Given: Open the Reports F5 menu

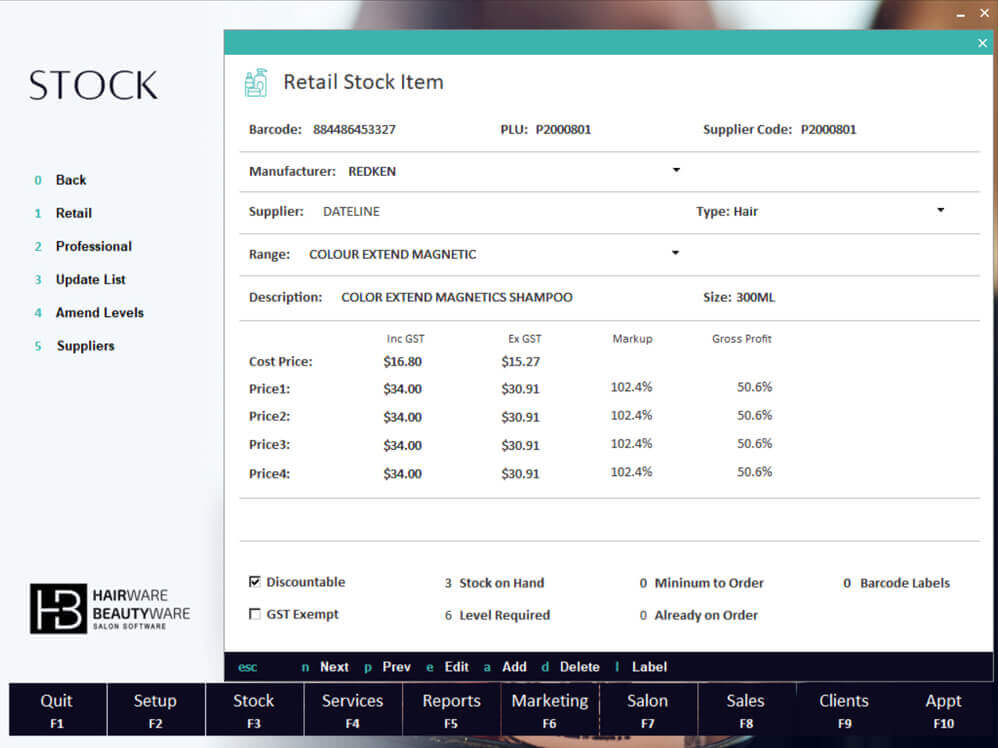Looking at the screenshot, I should click(451, 710).
